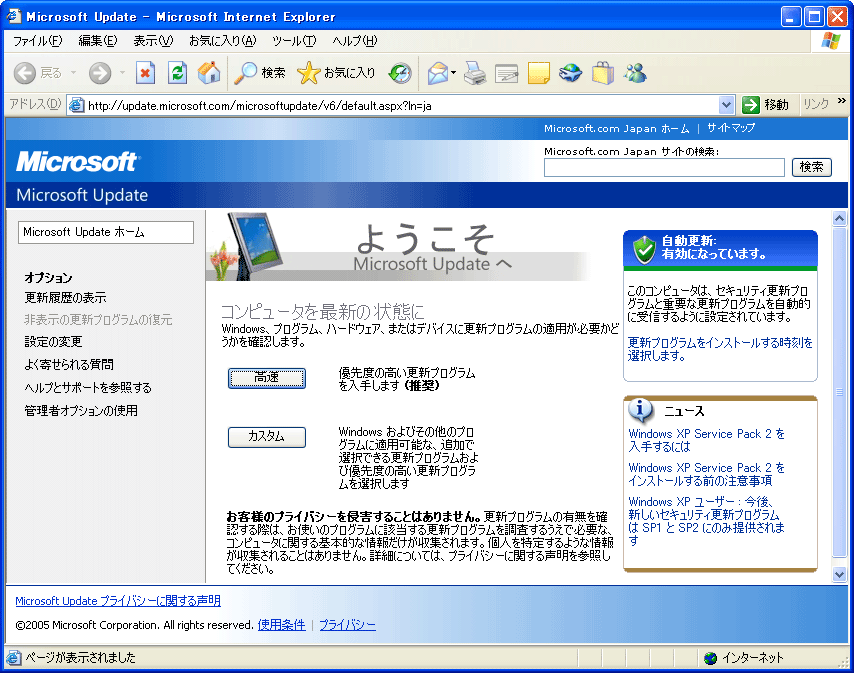Click the news information bubble icon
Screen dimensions: 854x673
[640, 410]
